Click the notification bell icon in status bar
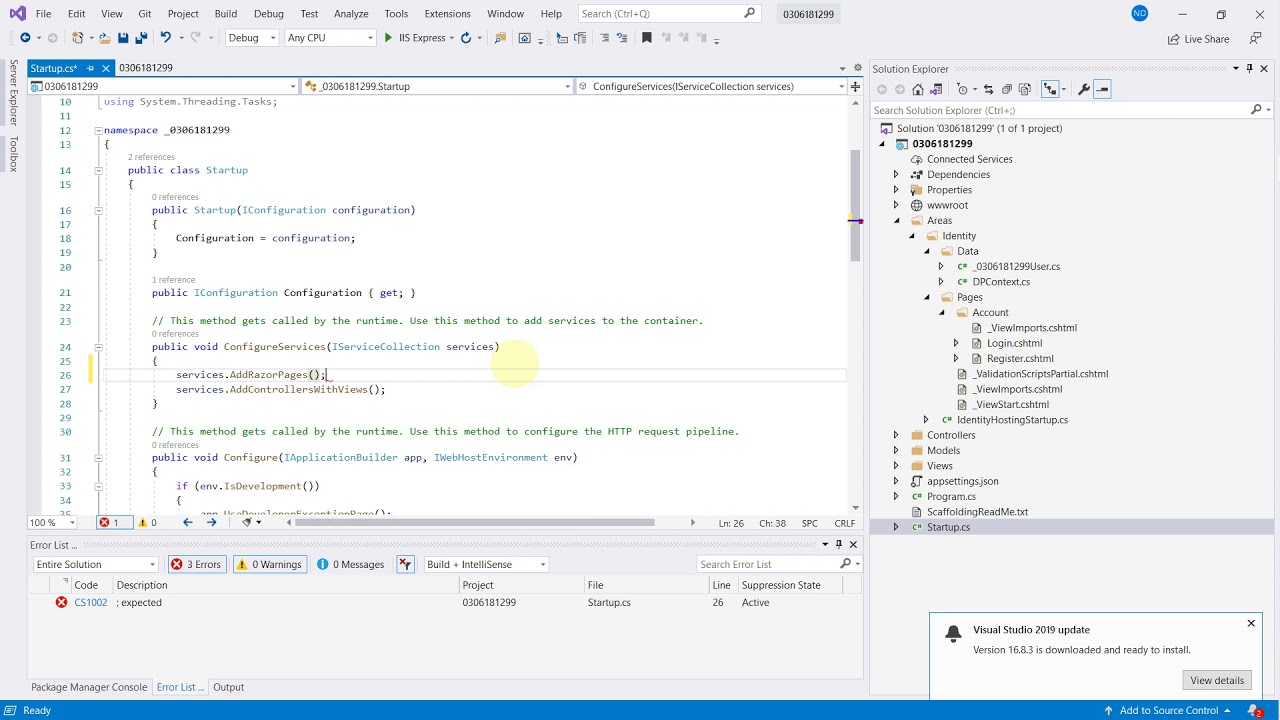1280x720 pixels. 1254,710
